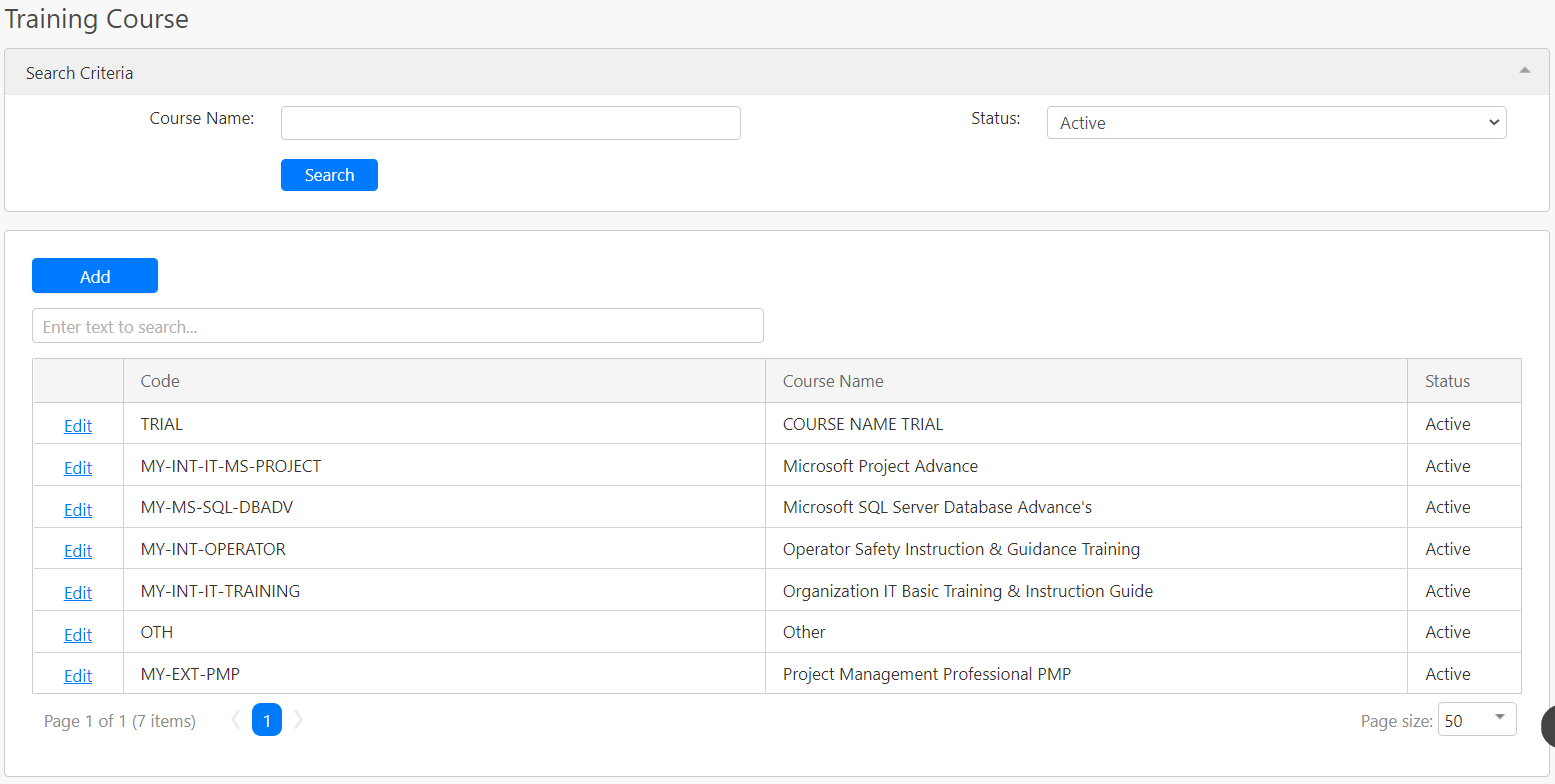Go to next page arrow
Screen dimensions: 1555x784
(298, 720)
